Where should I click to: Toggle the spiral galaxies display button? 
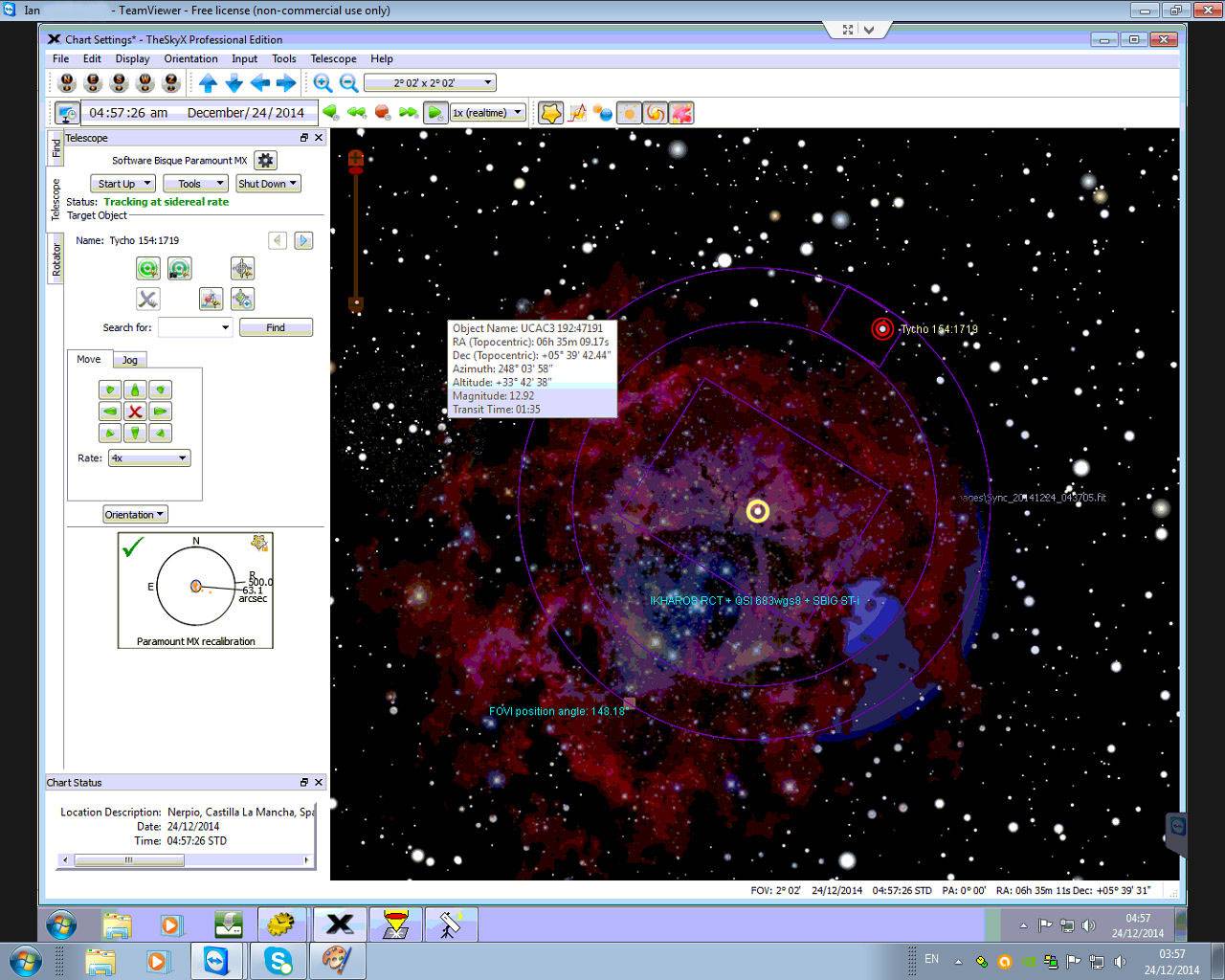coord(655,113)
